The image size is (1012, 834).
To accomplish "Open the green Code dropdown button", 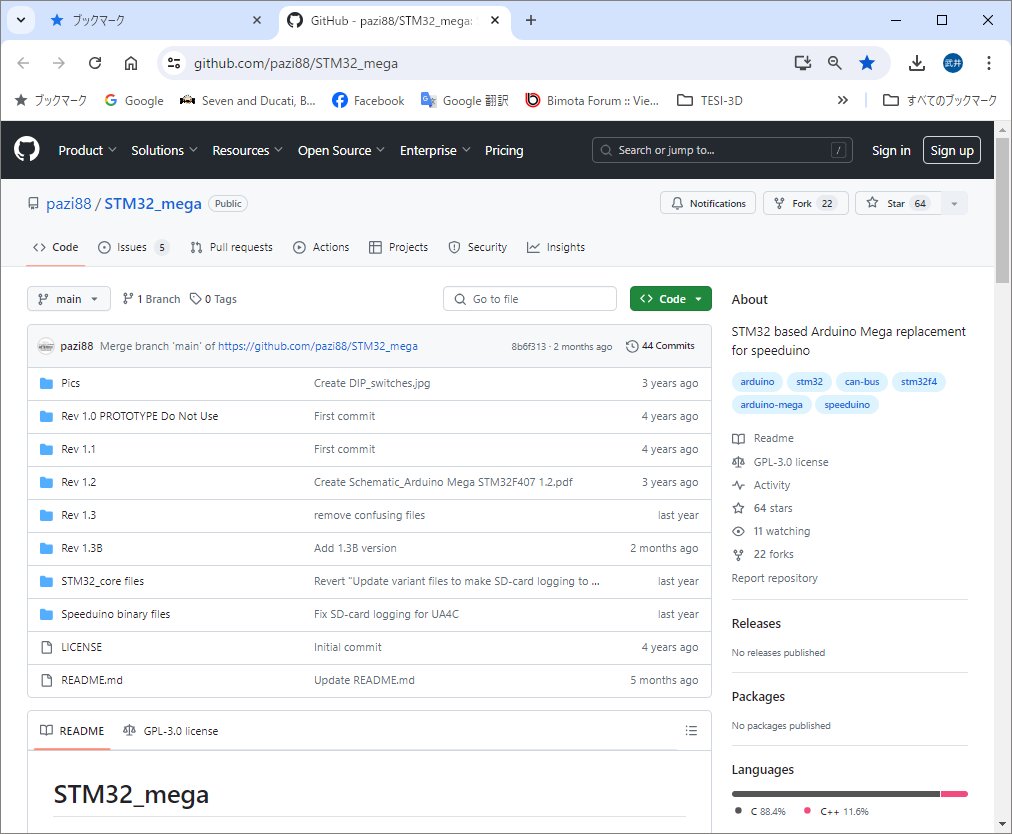I will coord(671,298).
